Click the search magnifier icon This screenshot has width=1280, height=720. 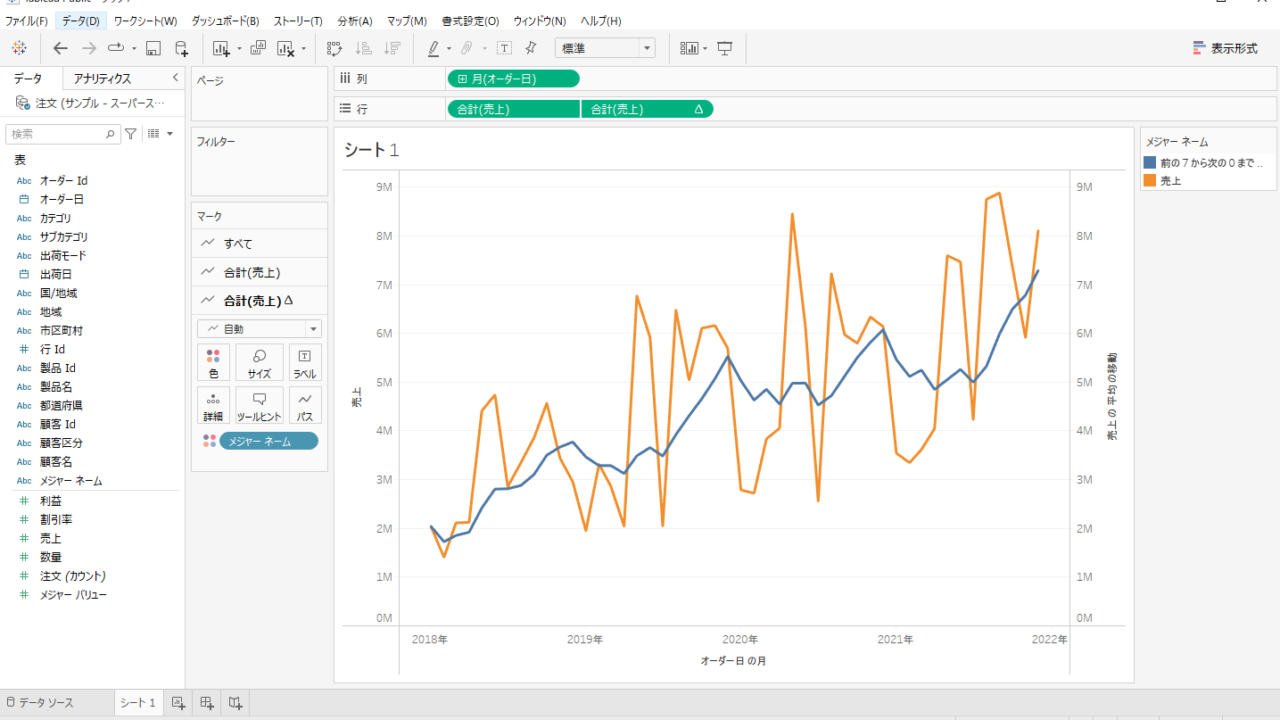pyautogui.click(x=111, y=134)
